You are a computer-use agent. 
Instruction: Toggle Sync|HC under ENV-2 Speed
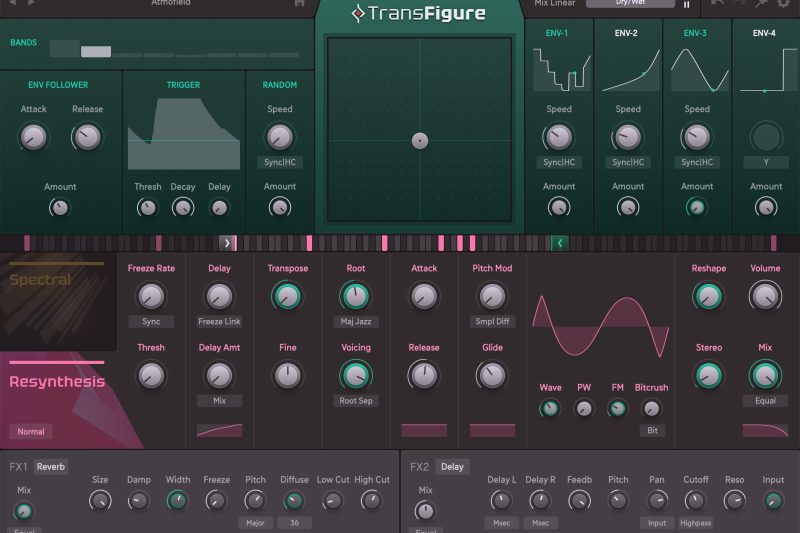pyautogui.click(x=628, y=162)
